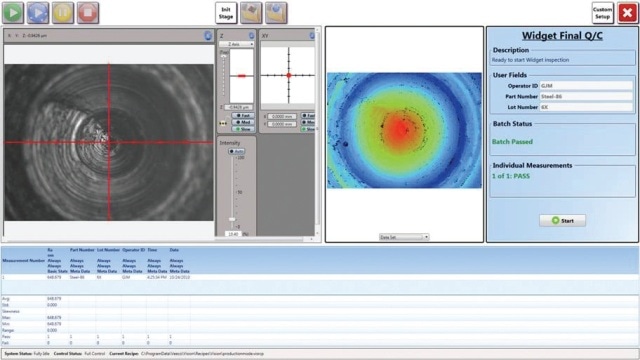The image size is (640, 360).
Task: Click the '1 of 1: PASS' measurement text
Action: click(x=511, y=176)
